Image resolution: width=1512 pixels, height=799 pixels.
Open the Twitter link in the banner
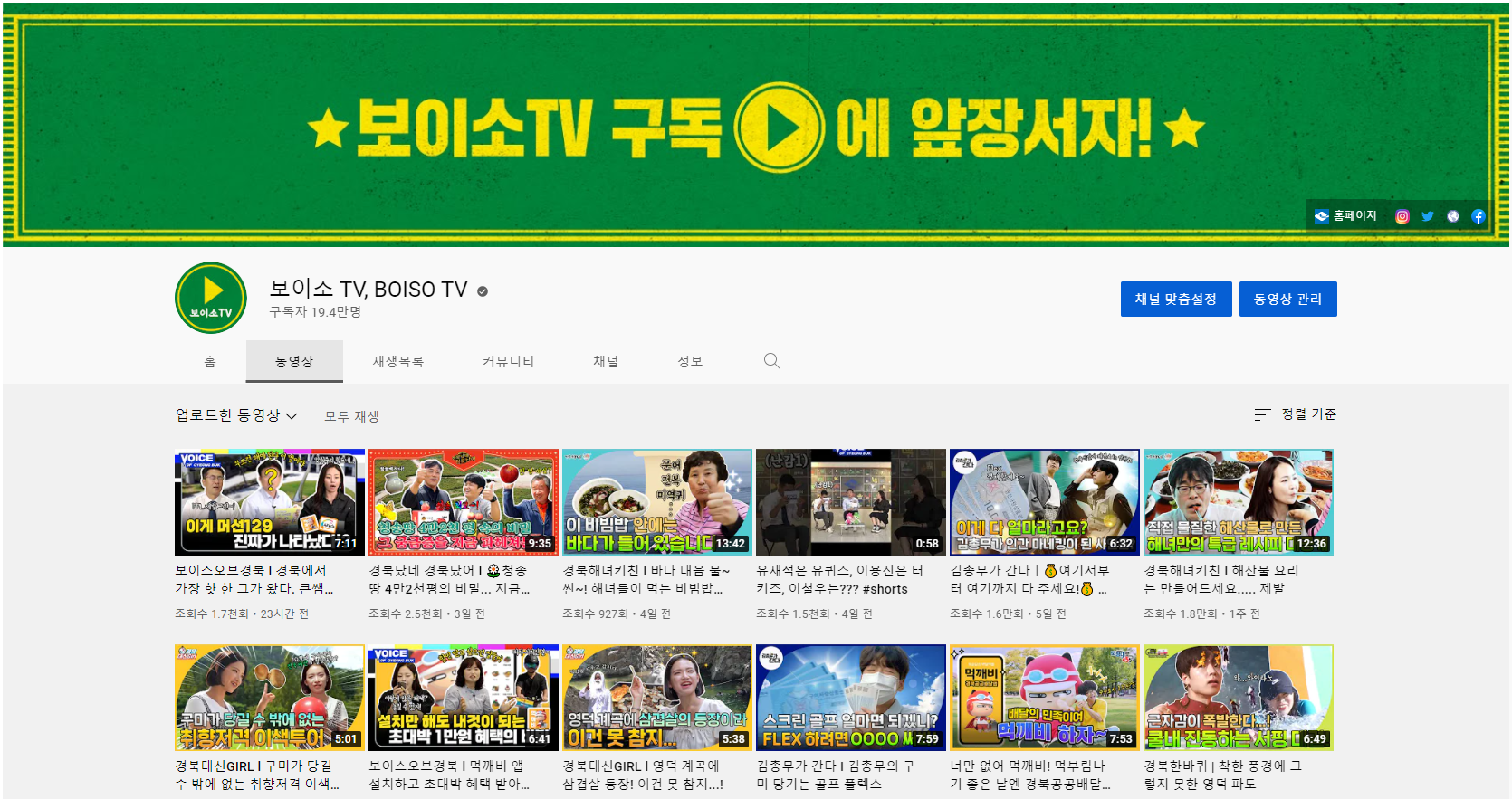point(1427,216)
